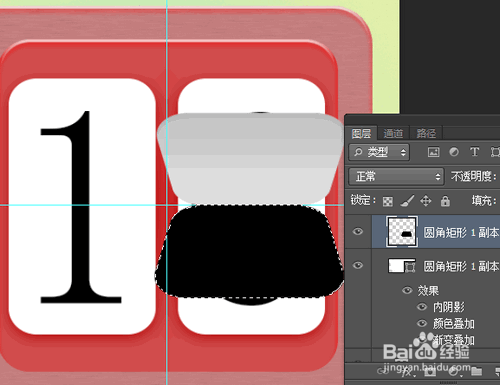Click thumbnail of selected 圆角矩形 1 副本 layer

[x=402, y=231]
